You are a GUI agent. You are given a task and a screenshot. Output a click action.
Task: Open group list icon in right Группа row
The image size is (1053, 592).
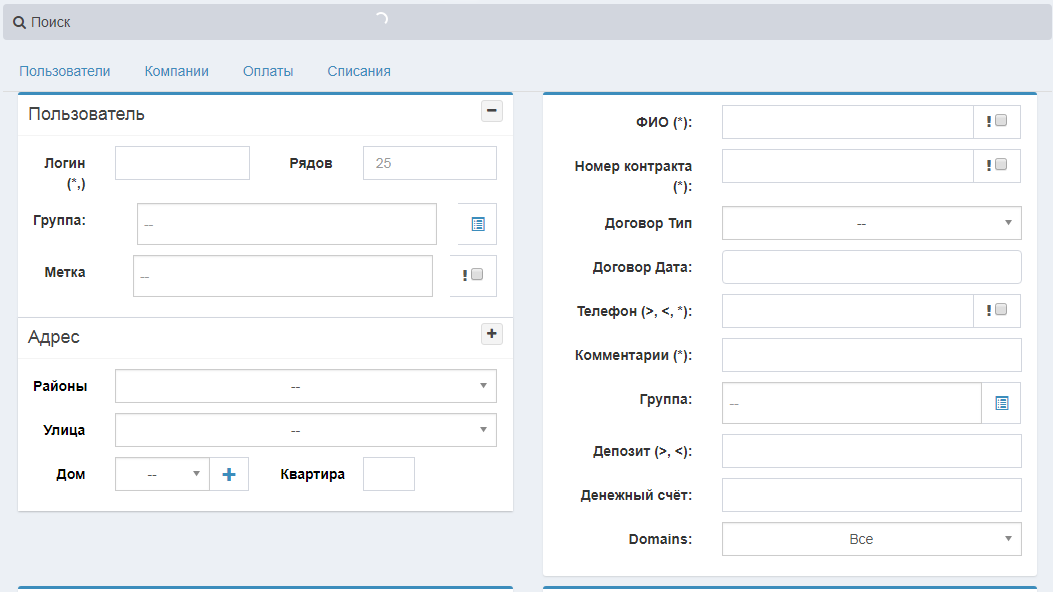click(1001, 403)
